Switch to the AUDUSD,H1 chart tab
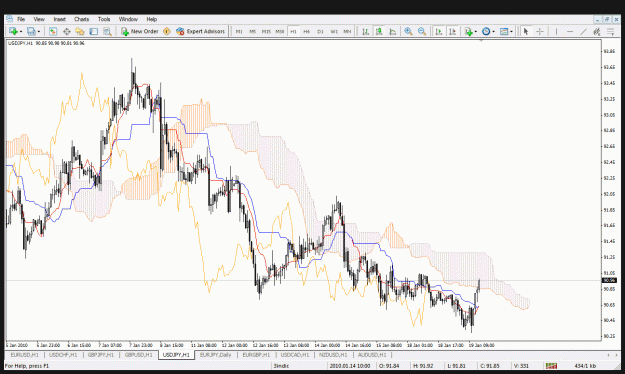This screenshot has width=625, height=374. coord(371,355)
